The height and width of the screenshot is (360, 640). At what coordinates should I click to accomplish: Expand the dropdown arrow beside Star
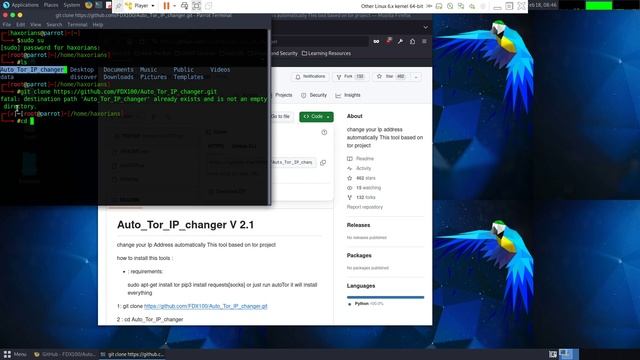(416, 76)
